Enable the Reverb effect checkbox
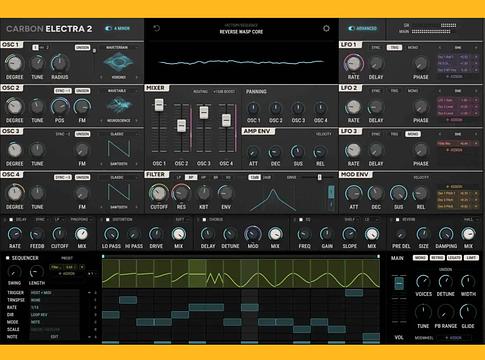The image size is (485, 360). tap(397, 220)
